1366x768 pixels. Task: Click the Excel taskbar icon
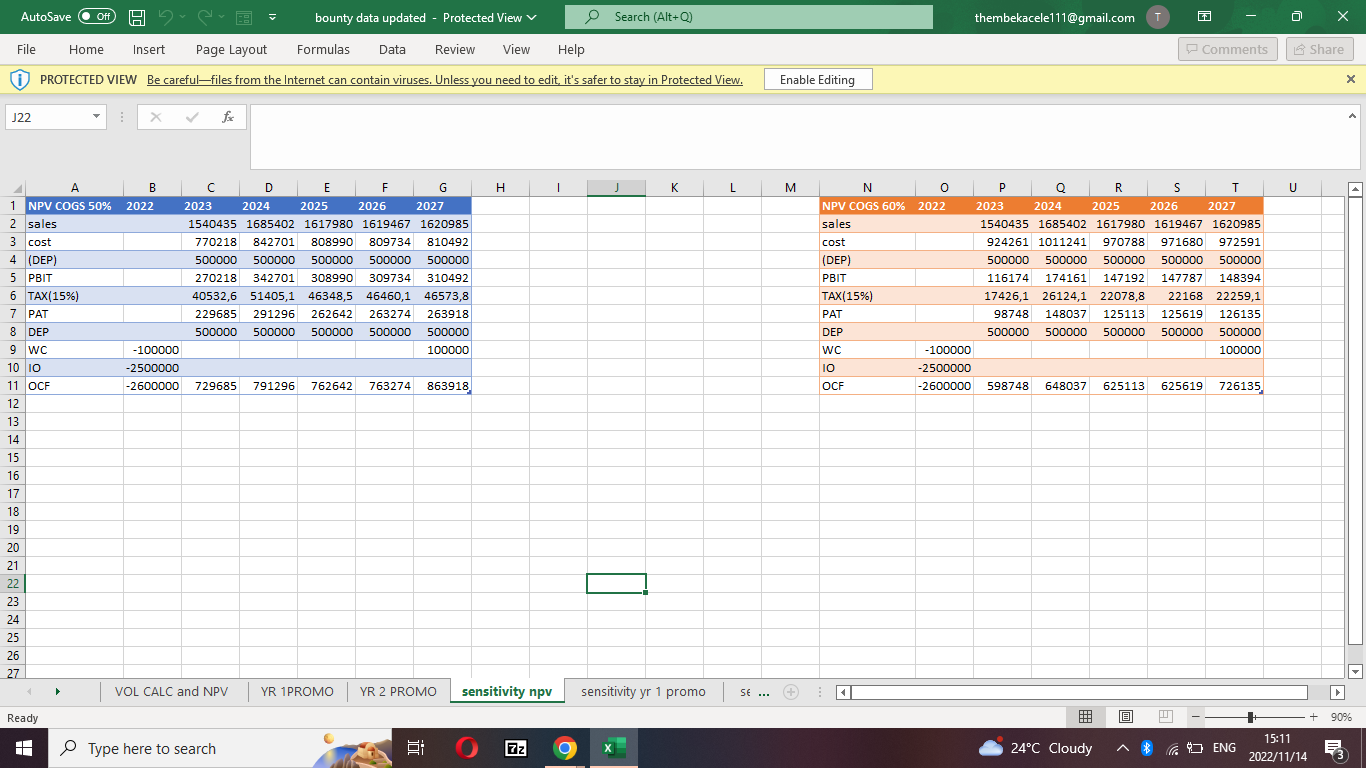tap(613, 748)
